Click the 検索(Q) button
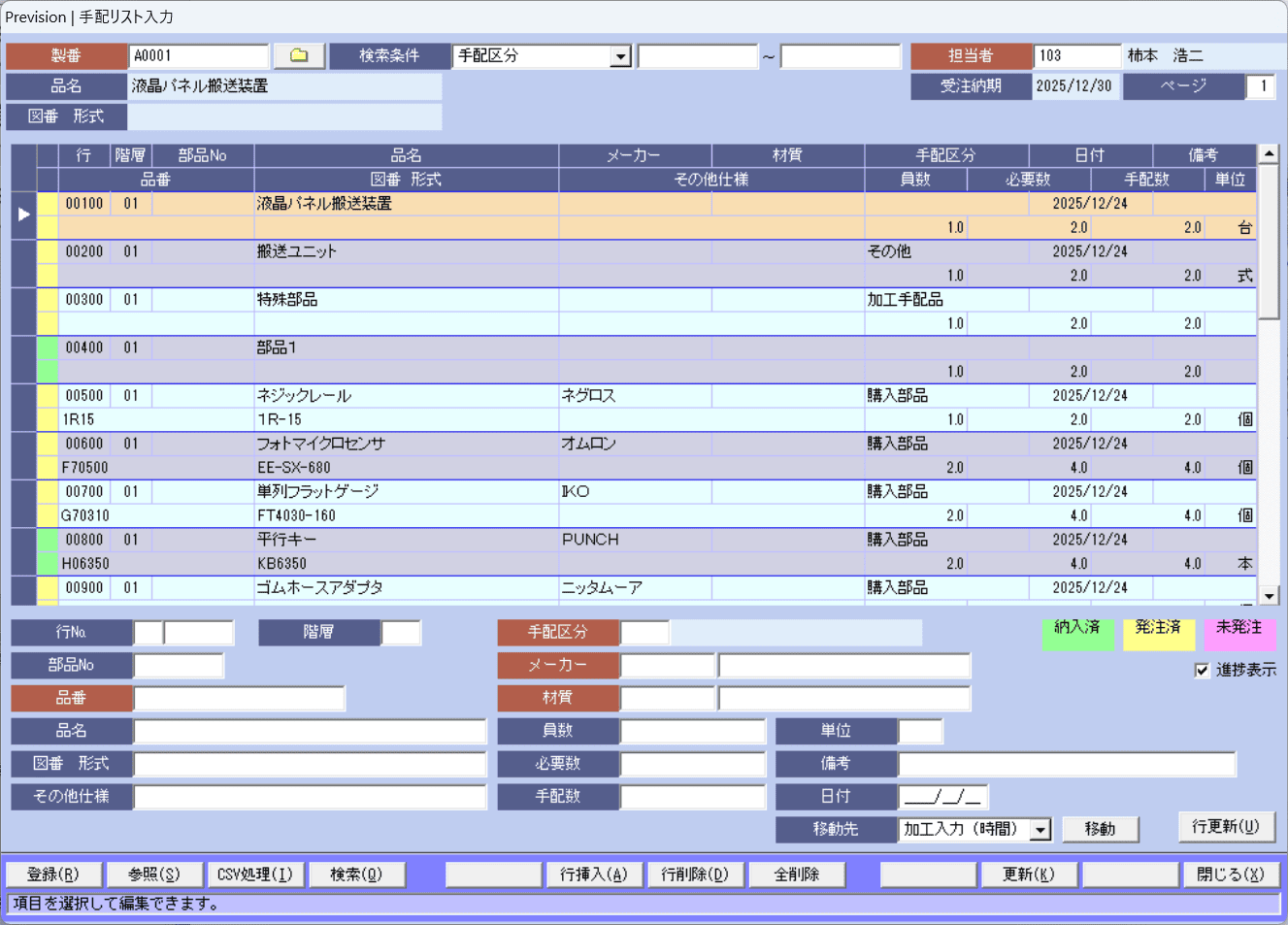This screenshot has width=1288, height=925. [356, 875]
